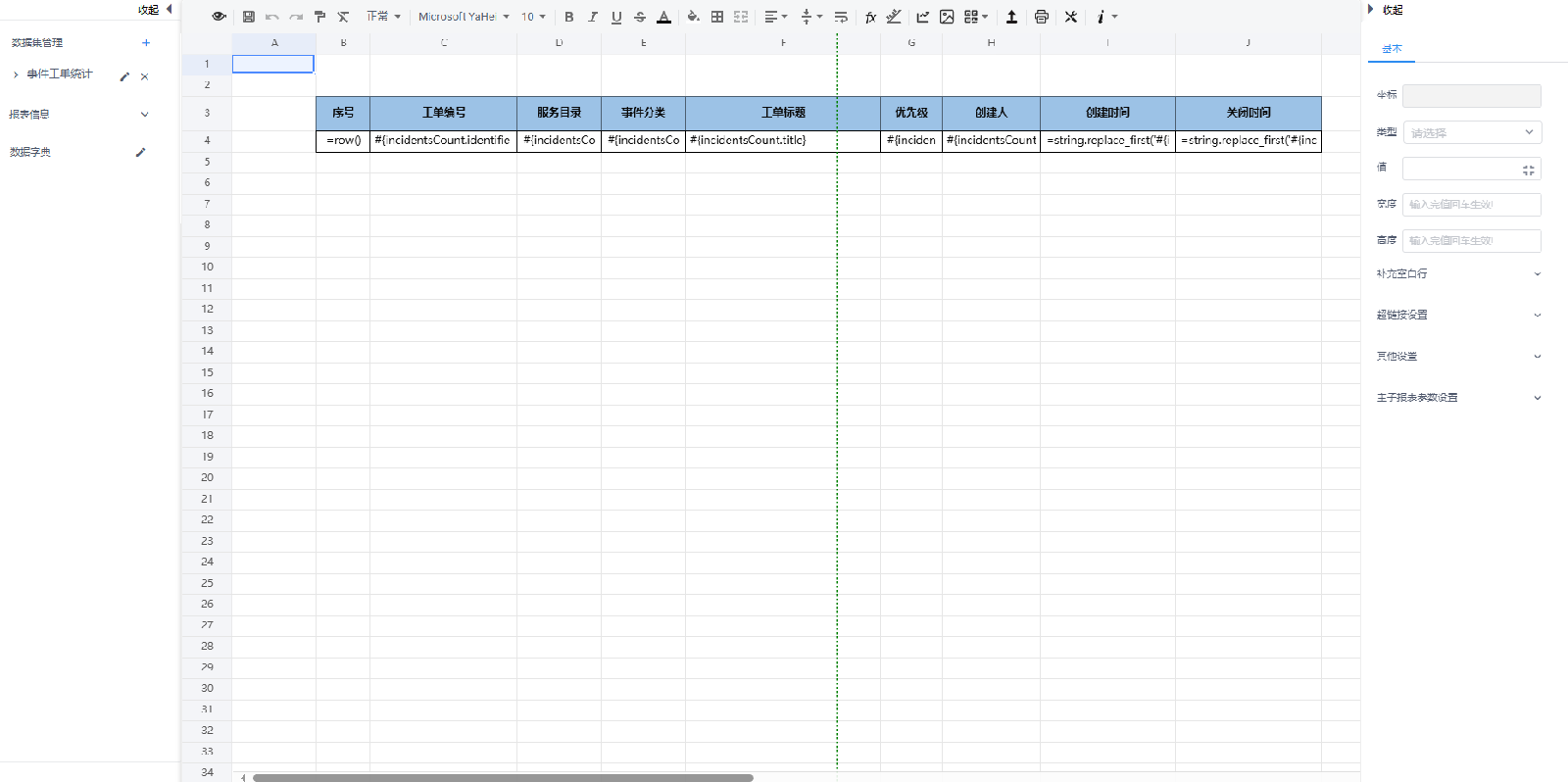This screenshot has height=782, width=1568.
Task: Toggle underline formatting
Action: pos(616,17)
